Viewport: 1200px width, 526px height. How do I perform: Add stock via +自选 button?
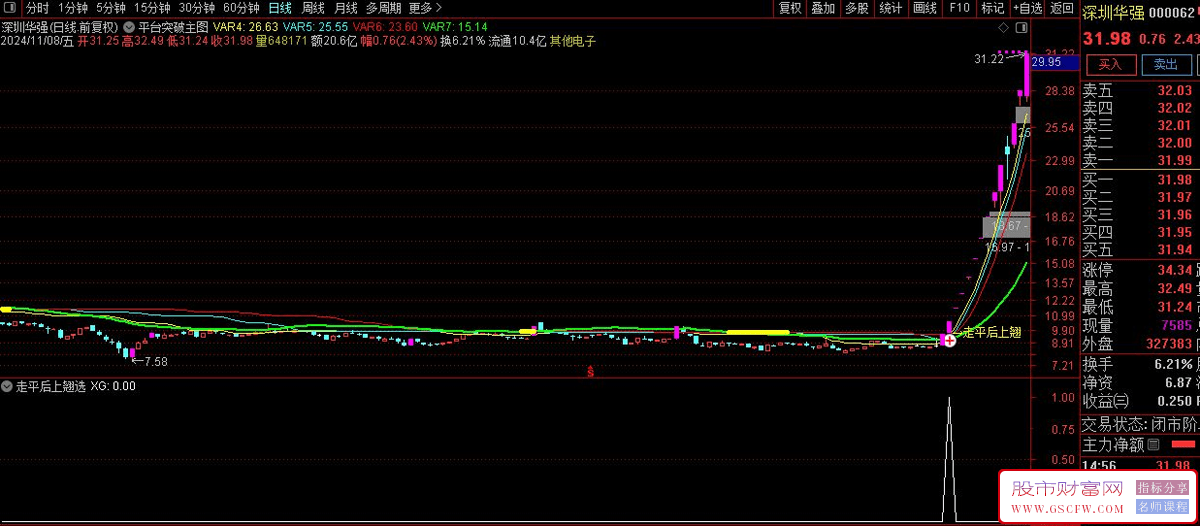pos(1026,8)
